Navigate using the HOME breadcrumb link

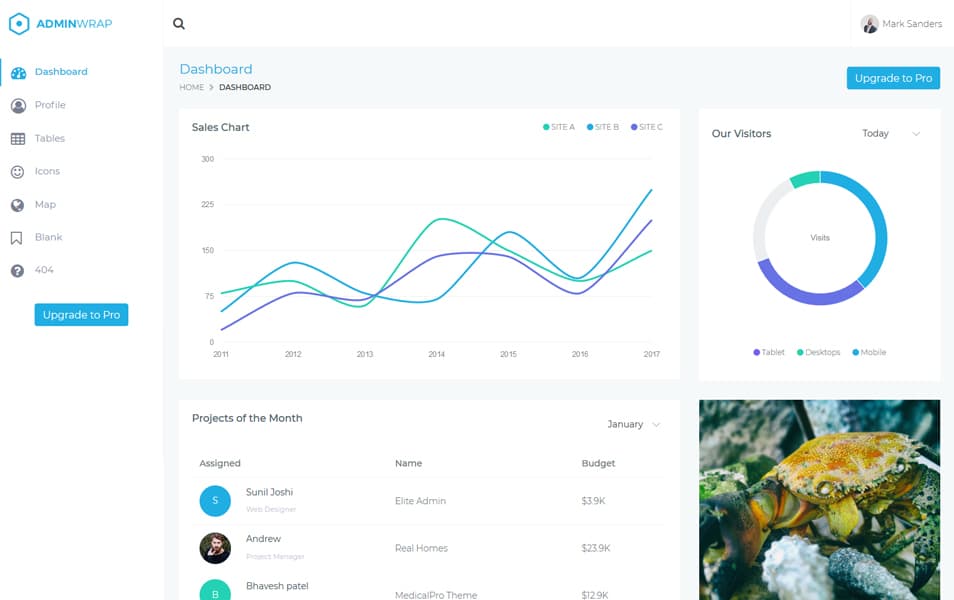tap(191, 87)
